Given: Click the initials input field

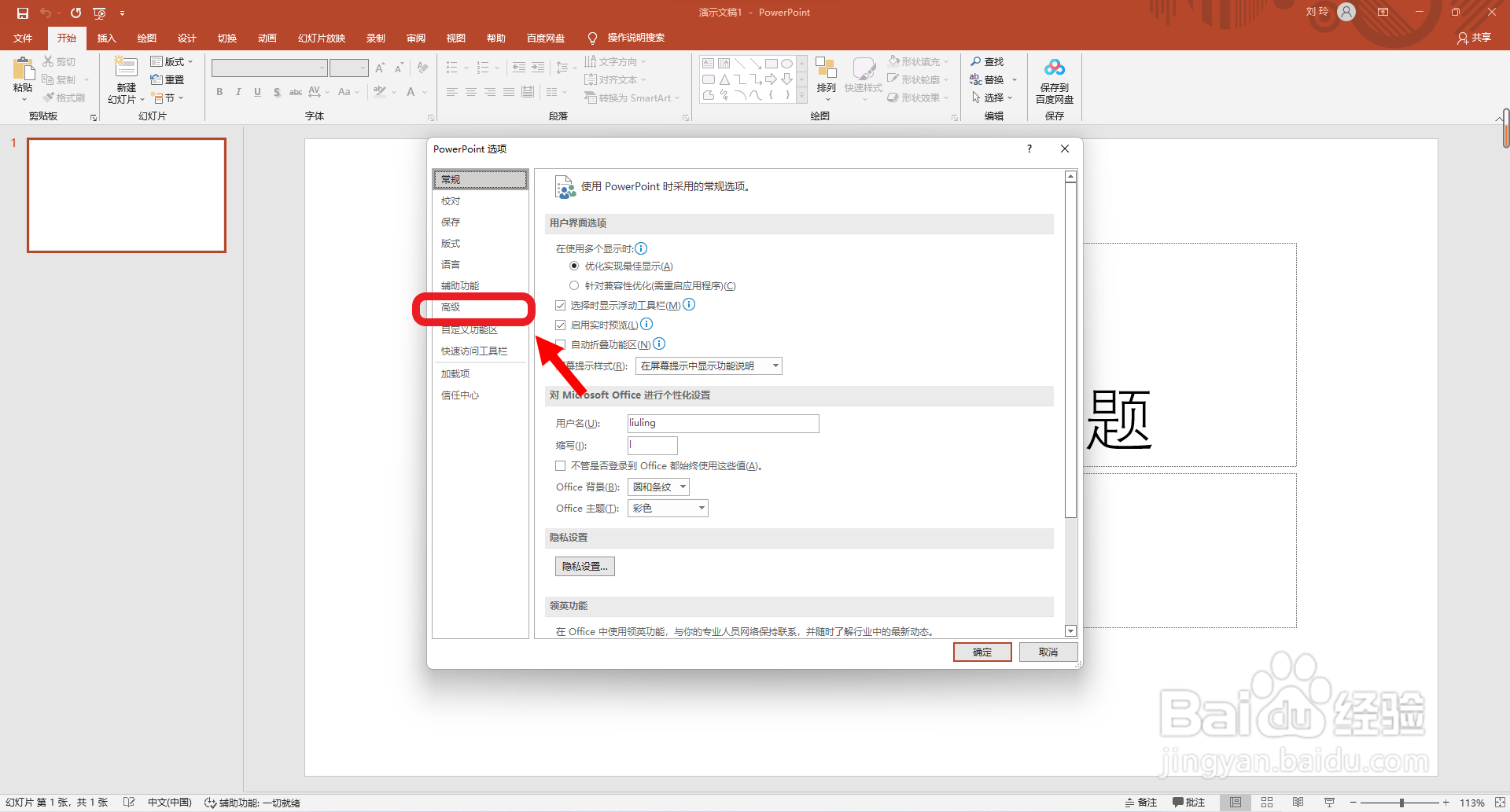Looking at the screenshot, I should pos(652,446).
